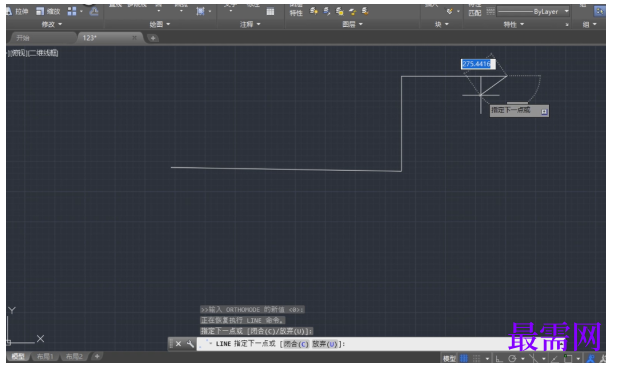Close the 123* drawing tab

pyautogui.click(x=134, y=38)
